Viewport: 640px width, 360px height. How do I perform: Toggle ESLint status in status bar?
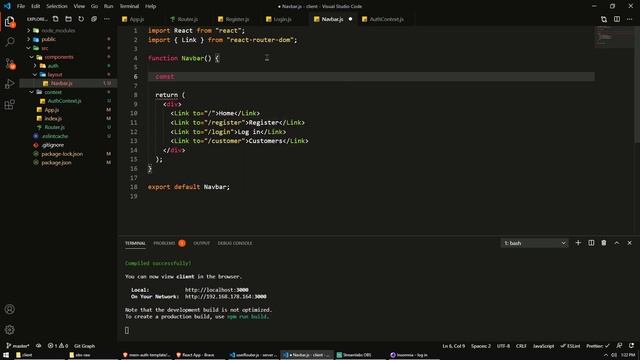(571, 346)
